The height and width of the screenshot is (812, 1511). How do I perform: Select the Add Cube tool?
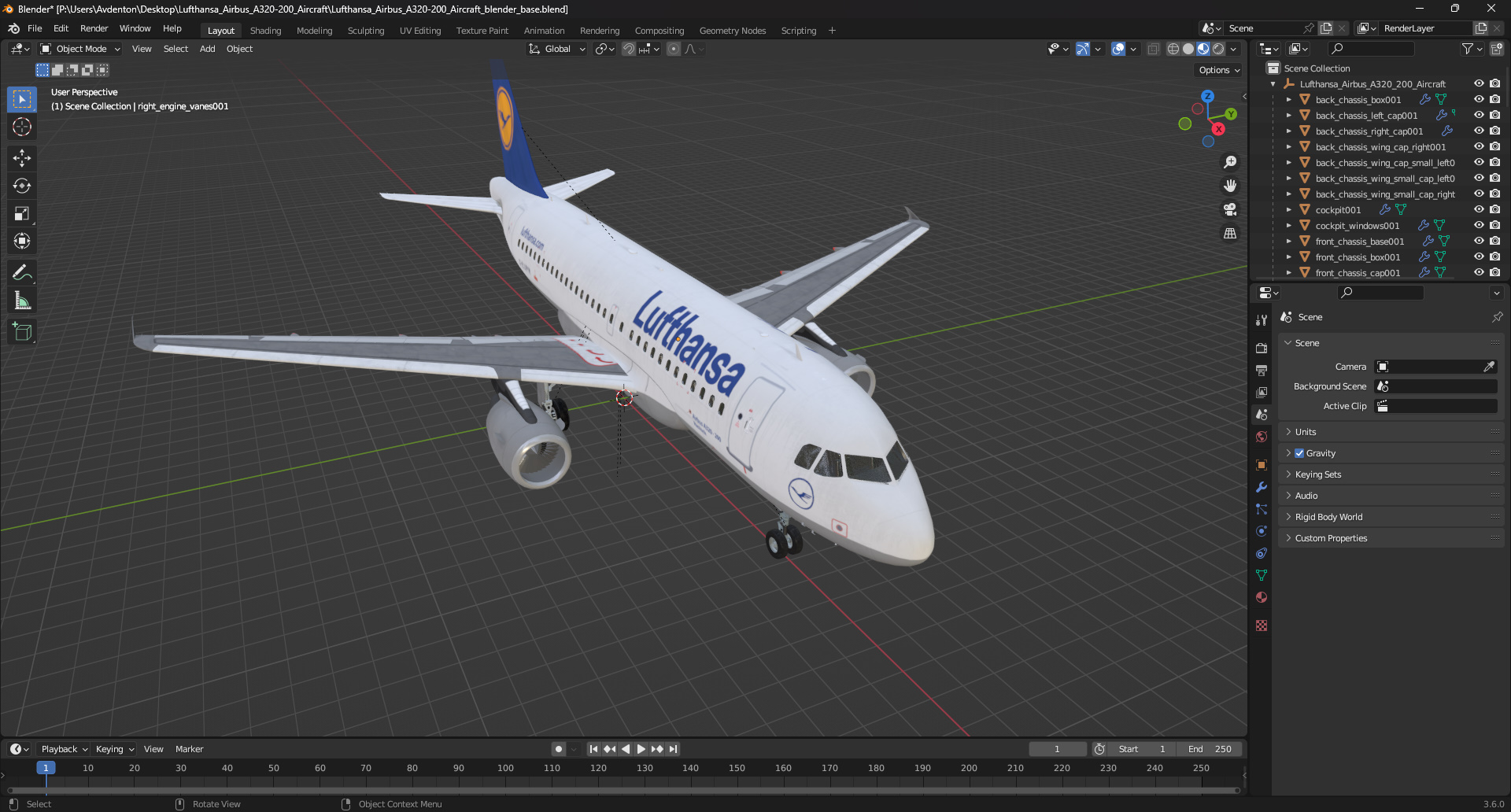22,332
